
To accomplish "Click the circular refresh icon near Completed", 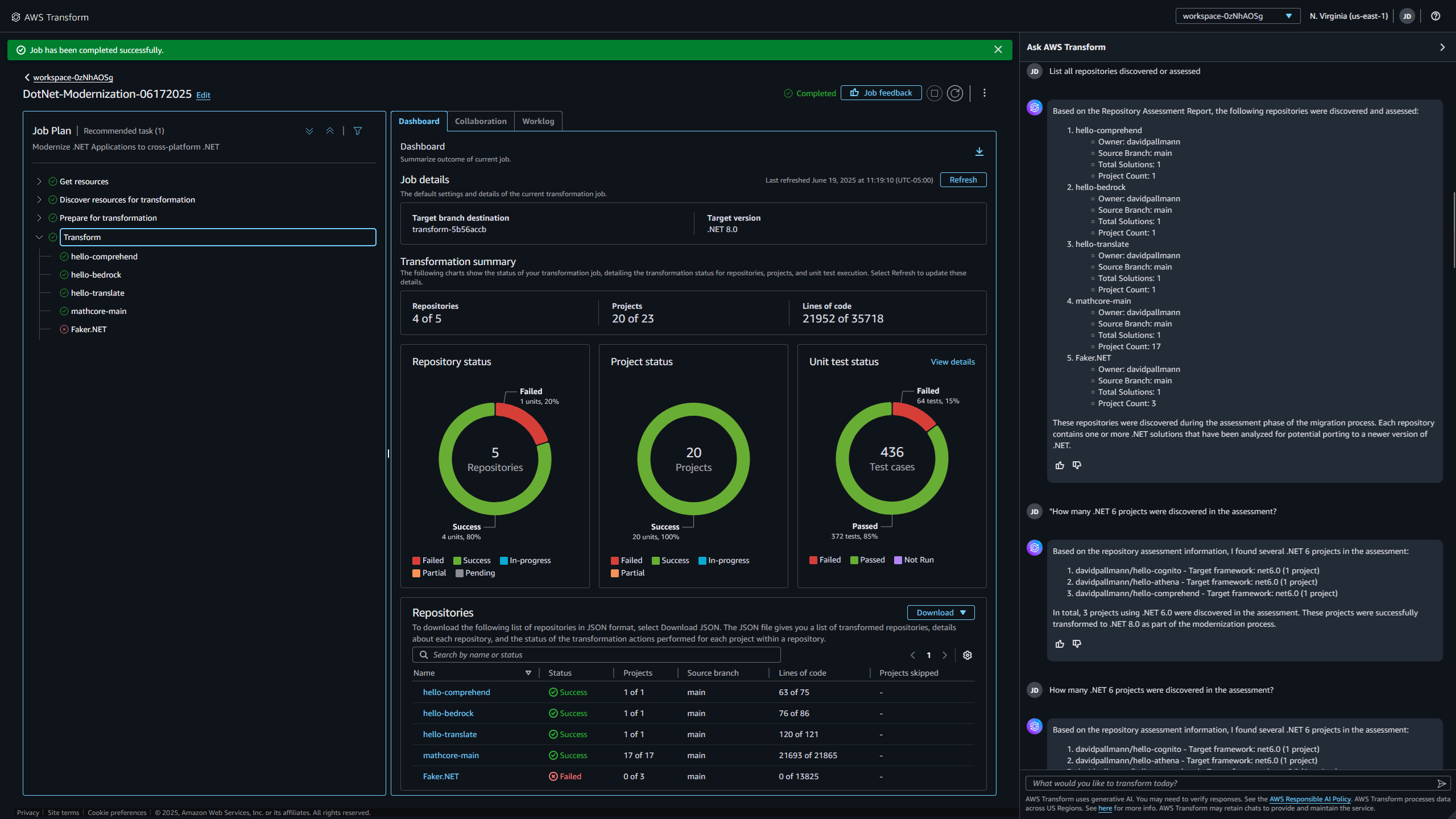I will 955,93.
